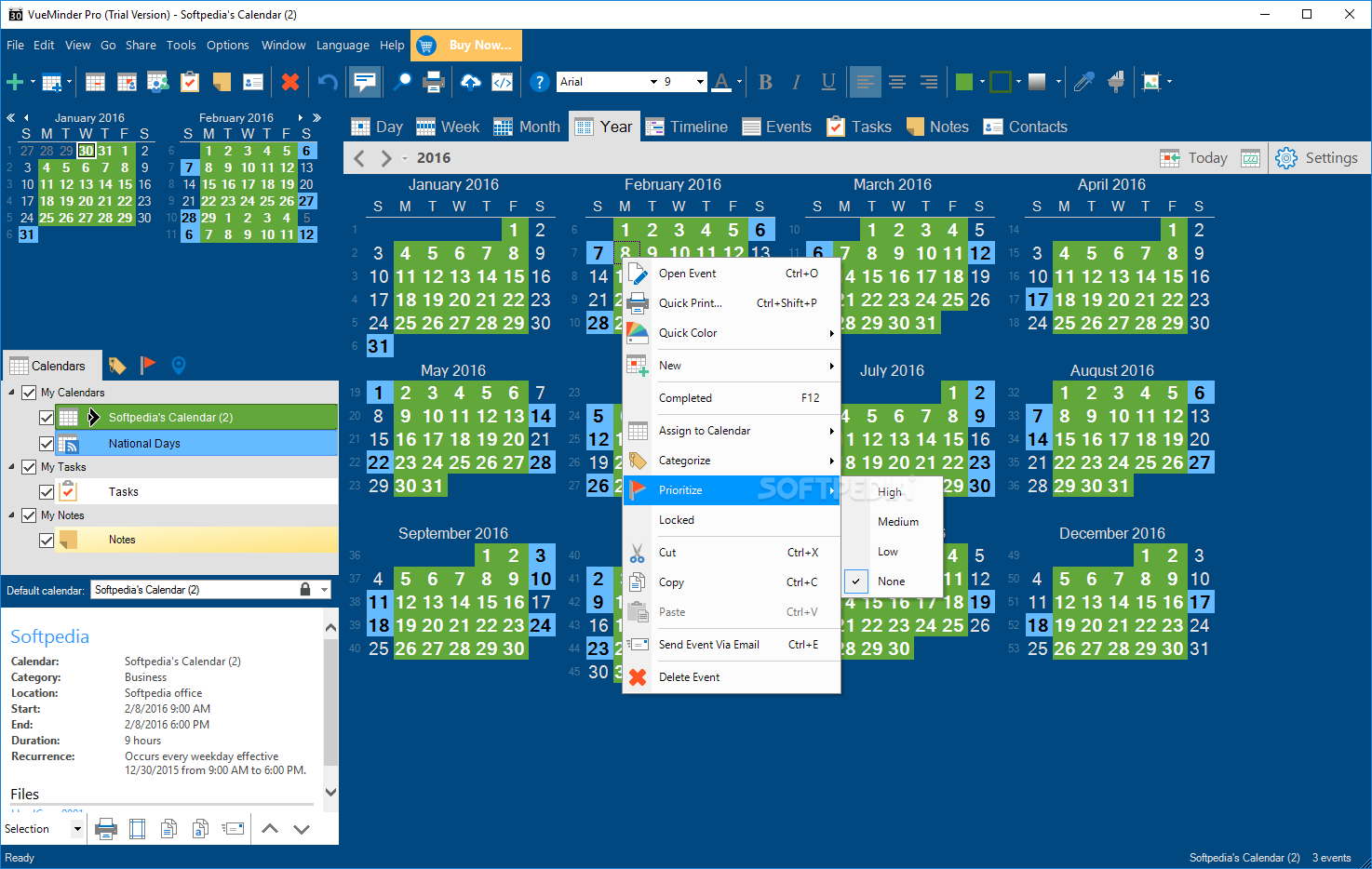1372x869 pixels.
Task: Click the Bold formatting icon
Action: [x=765, y=82]
